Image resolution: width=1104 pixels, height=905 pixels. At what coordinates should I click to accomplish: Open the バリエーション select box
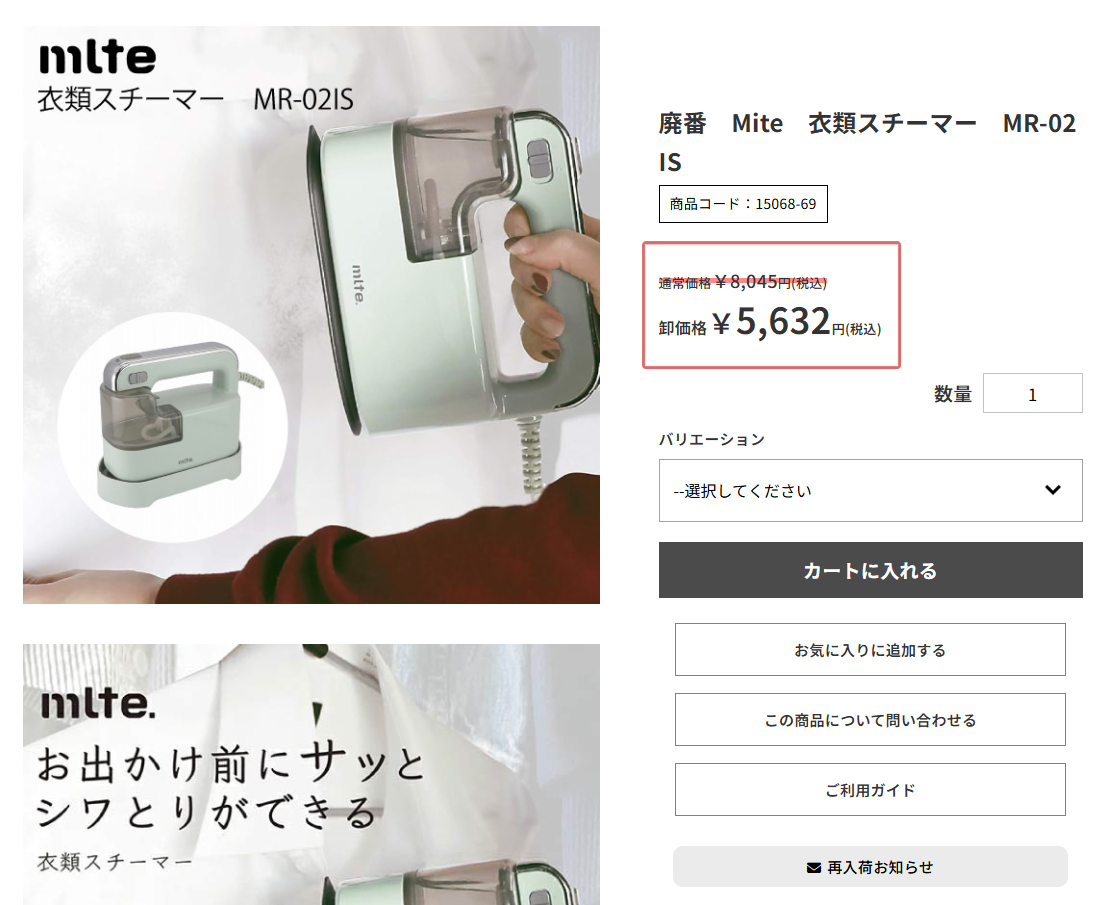pos(870,491)
